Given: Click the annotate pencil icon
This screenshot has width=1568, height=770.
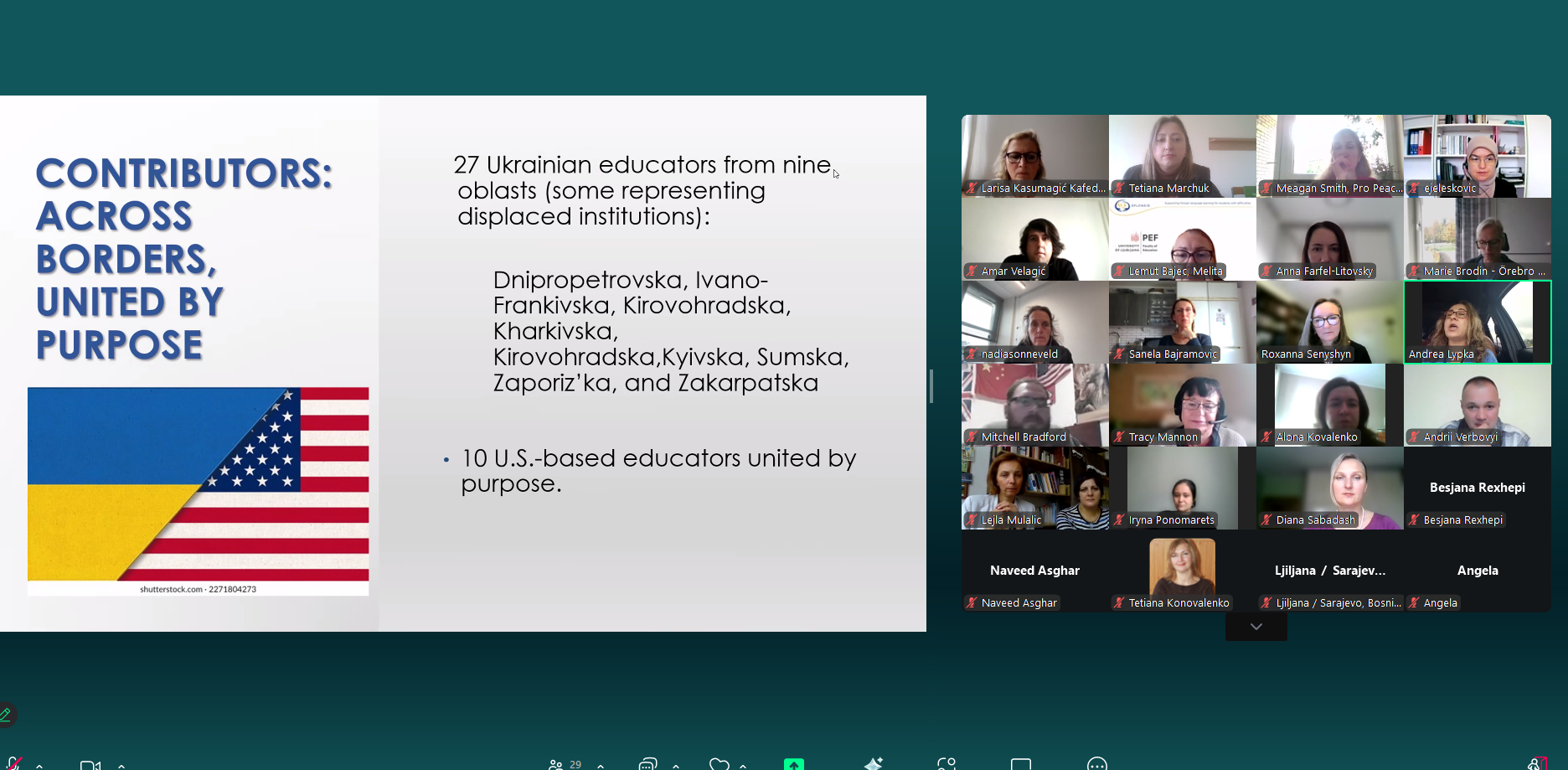Looking at the screenshot, I should point(6,715).
